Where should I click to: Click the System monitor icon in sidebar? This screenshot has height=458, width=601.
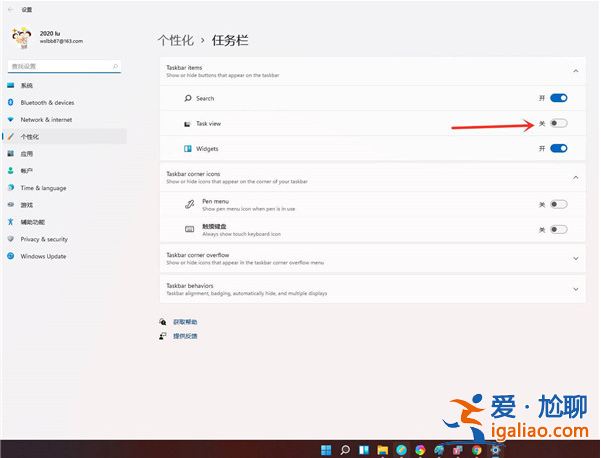[11, 85]
